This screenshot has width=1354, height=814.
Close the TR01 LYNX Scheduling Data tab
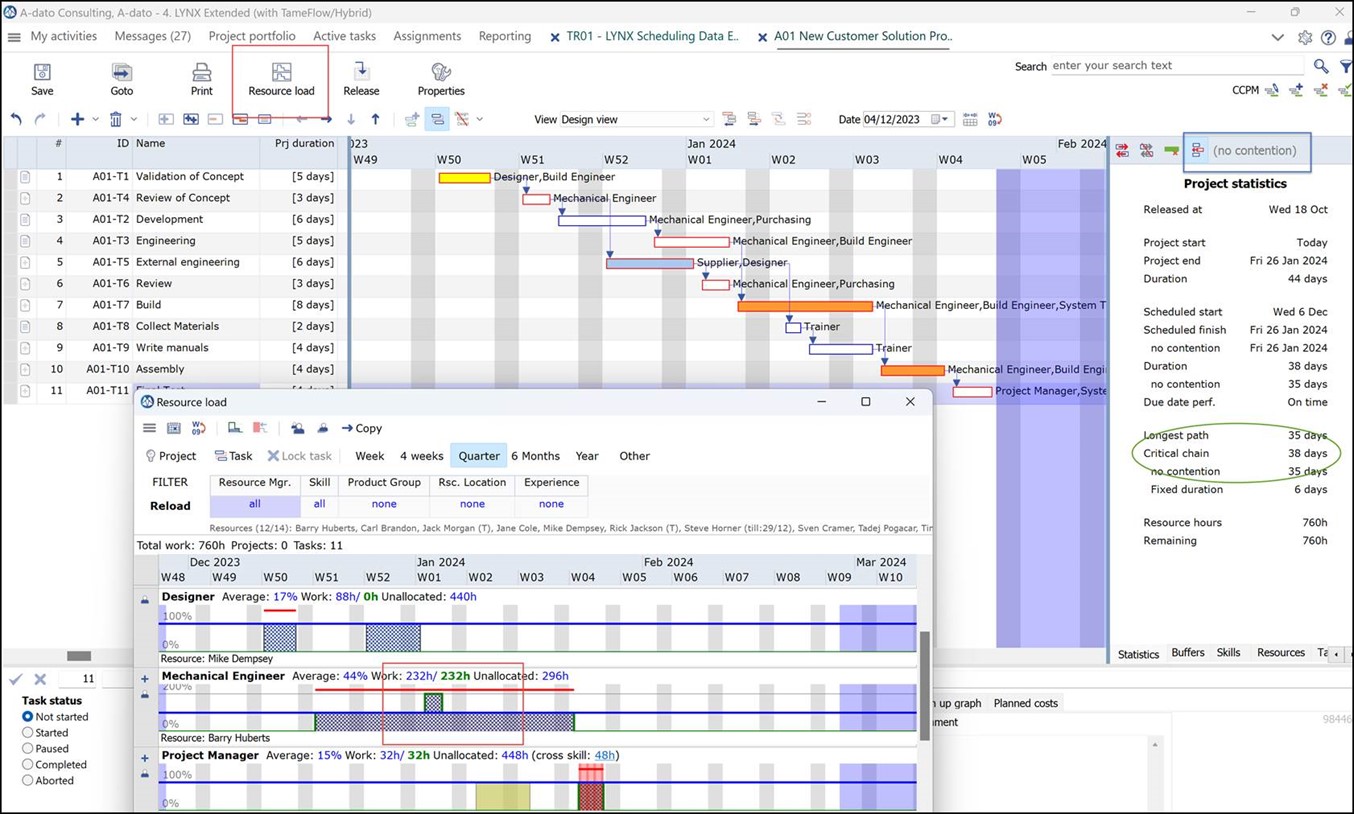click(555, 38)
